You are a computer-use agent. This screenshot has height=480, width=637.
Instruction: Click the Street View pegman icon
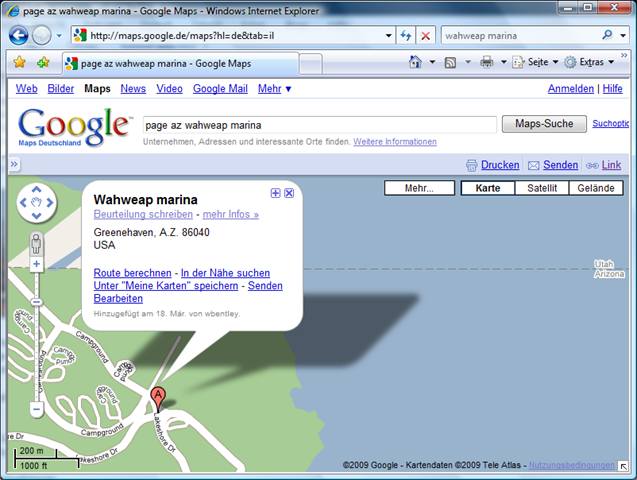point(37,243)
